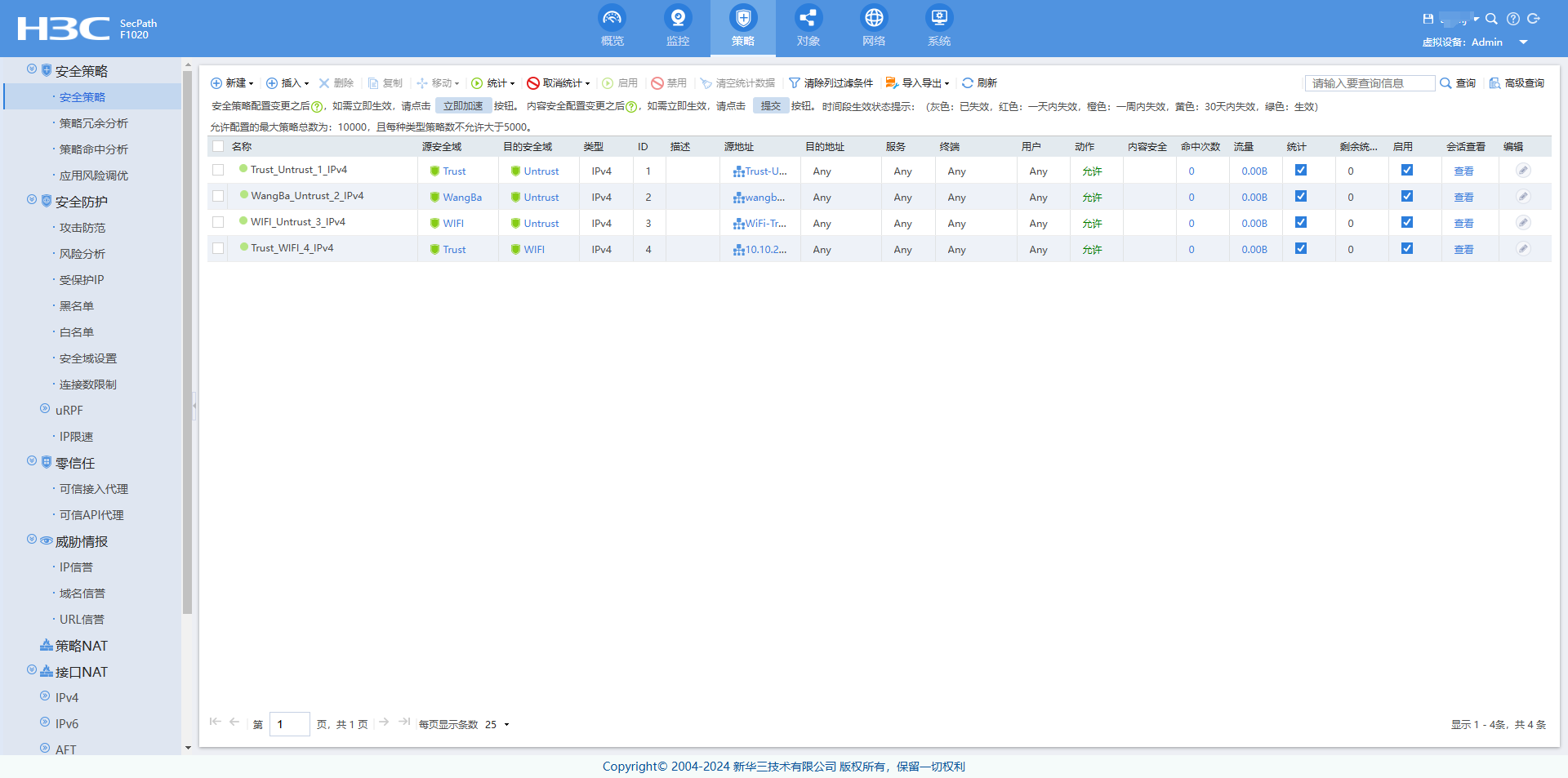Image resolution: width=1568 pixels, height=778 pixels.
Task: Collapse the 安全防护 tree group
Action: (x=32, y=200)
